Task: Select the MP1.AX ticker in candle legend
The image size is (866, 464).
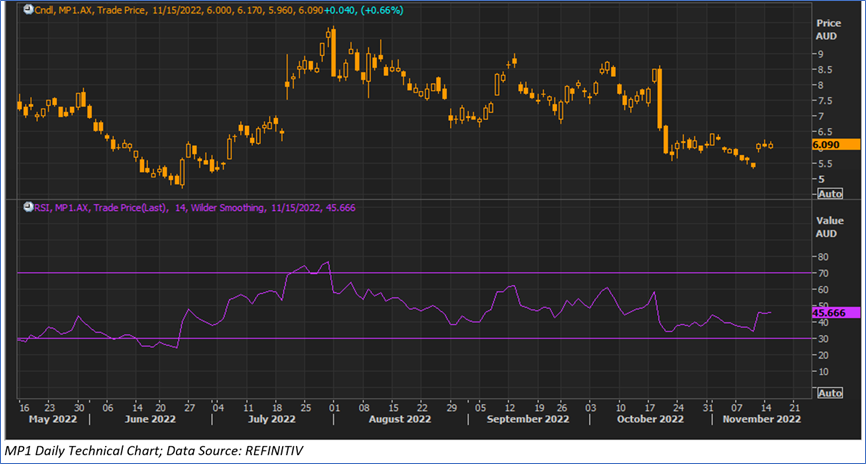Action: 75,10
